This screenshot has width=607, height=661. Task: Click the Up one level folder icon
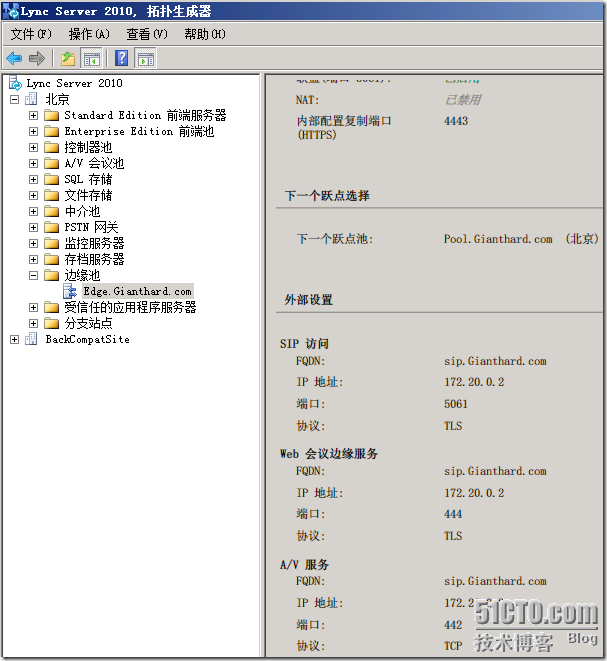point(68,58)
